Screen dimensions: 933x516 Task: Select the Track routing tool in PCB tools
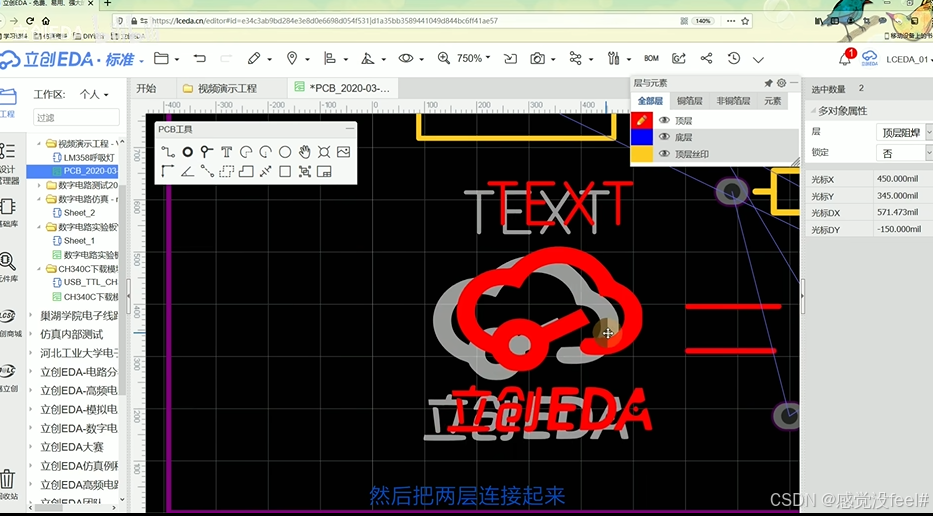pos(168,152)
